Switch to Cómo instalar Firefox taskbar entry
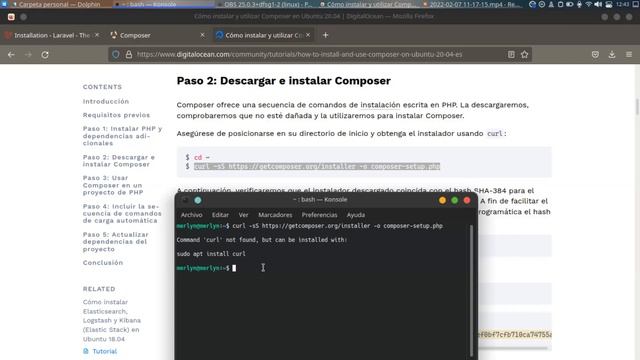640x360 pixels. pos(368,4)
